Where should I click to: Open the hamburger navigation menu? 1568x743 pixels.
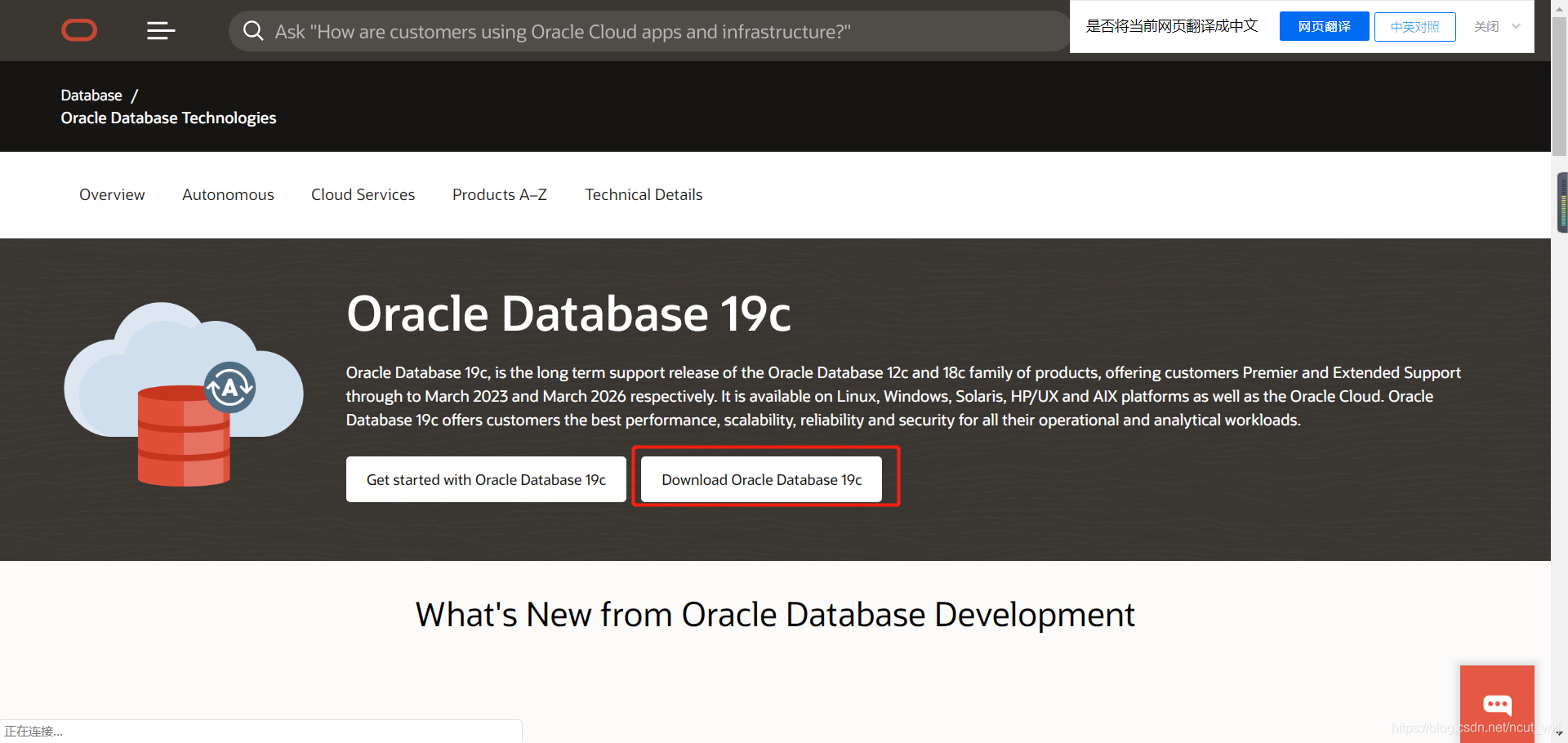tap(161, 31)
